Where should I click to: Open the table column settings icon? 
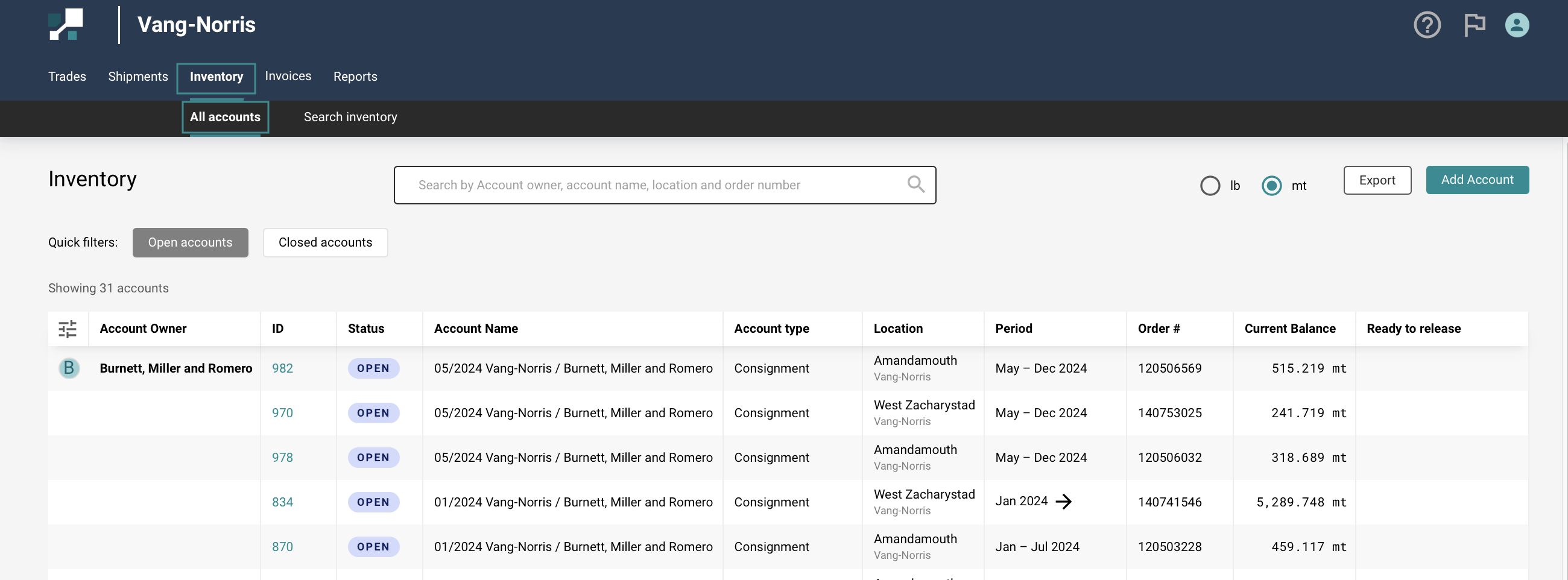click(68, 329)
